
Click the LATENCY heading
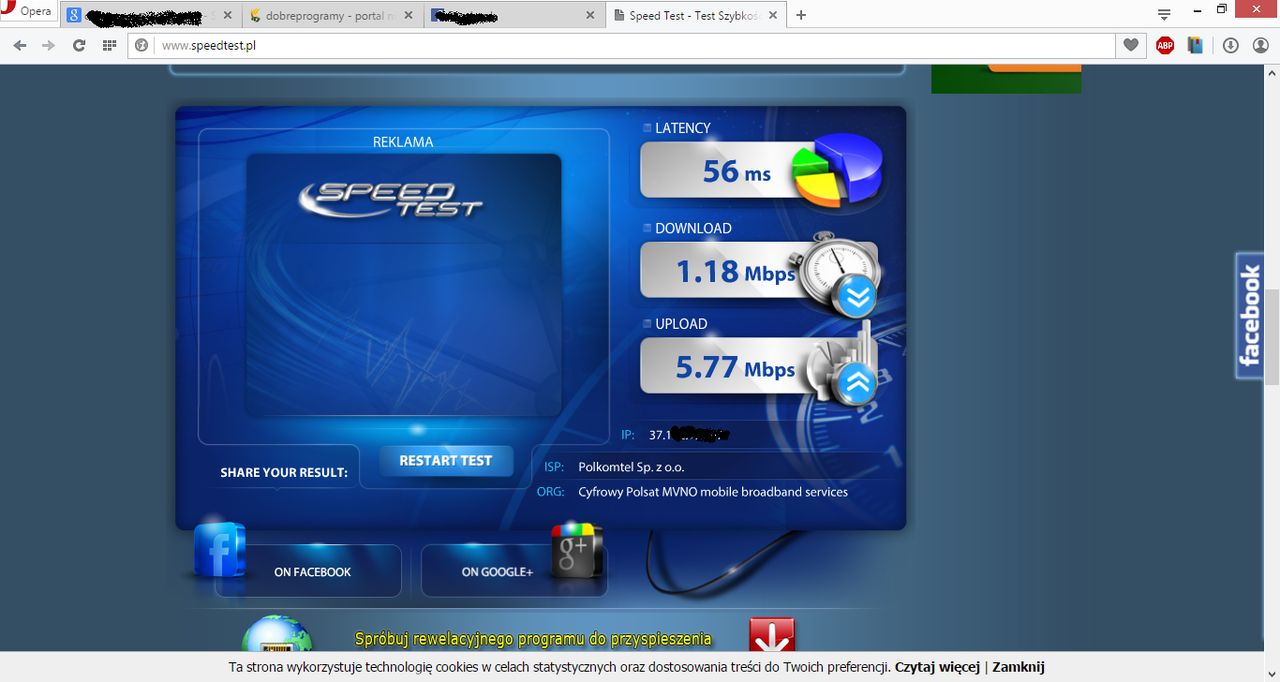point(683,128)
